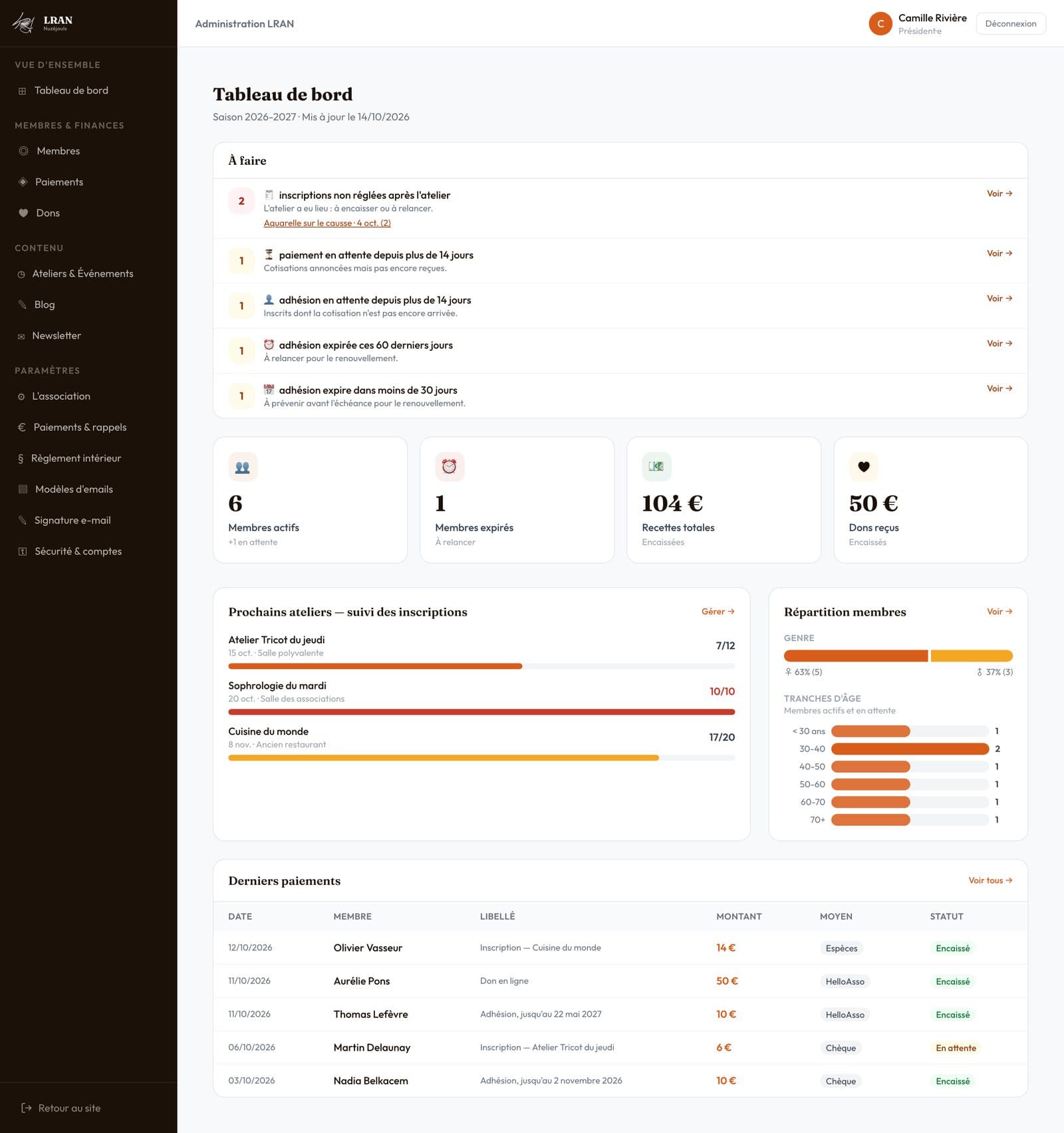Click the Genre distribution bar
Screen dimensions: 1064x1133
pos(898,656)
